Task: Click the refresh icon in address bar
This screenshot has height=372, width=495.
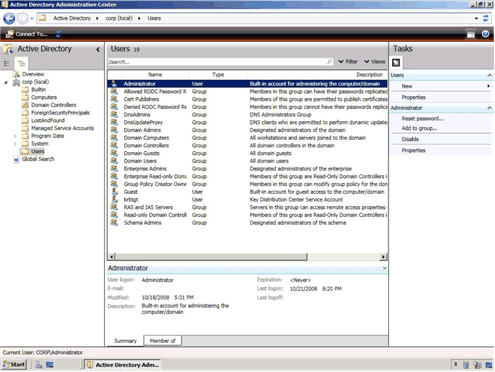Action: click(x=486, y=18)
